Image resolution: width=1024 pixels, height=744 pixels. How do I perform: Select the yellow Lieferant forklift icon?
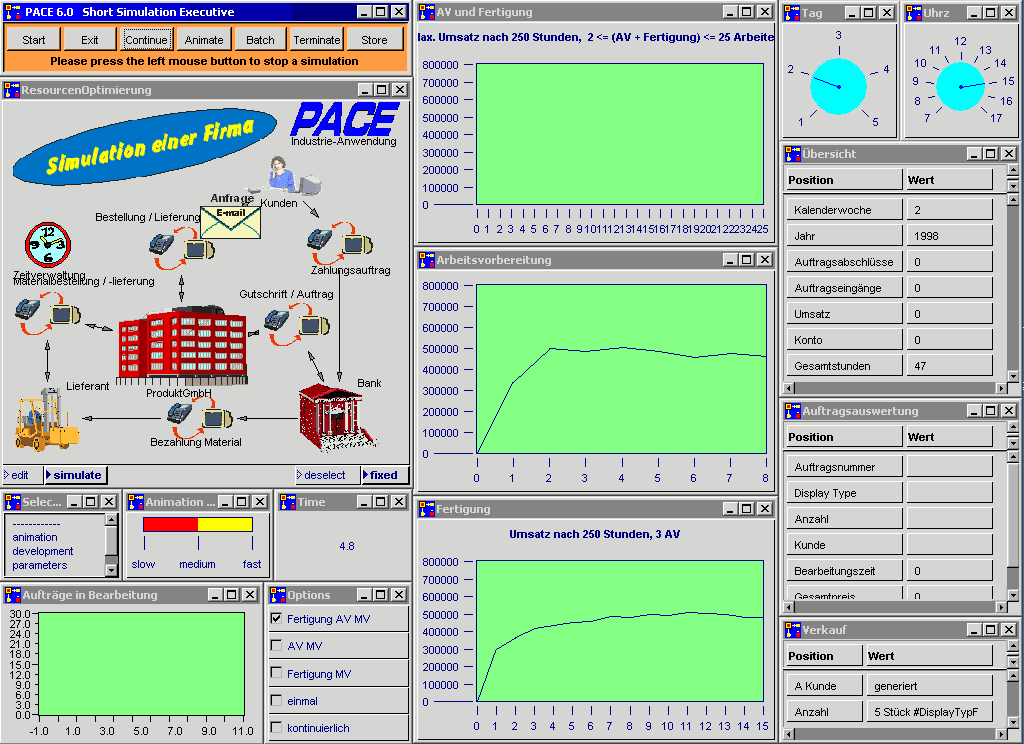click(46, 421)
